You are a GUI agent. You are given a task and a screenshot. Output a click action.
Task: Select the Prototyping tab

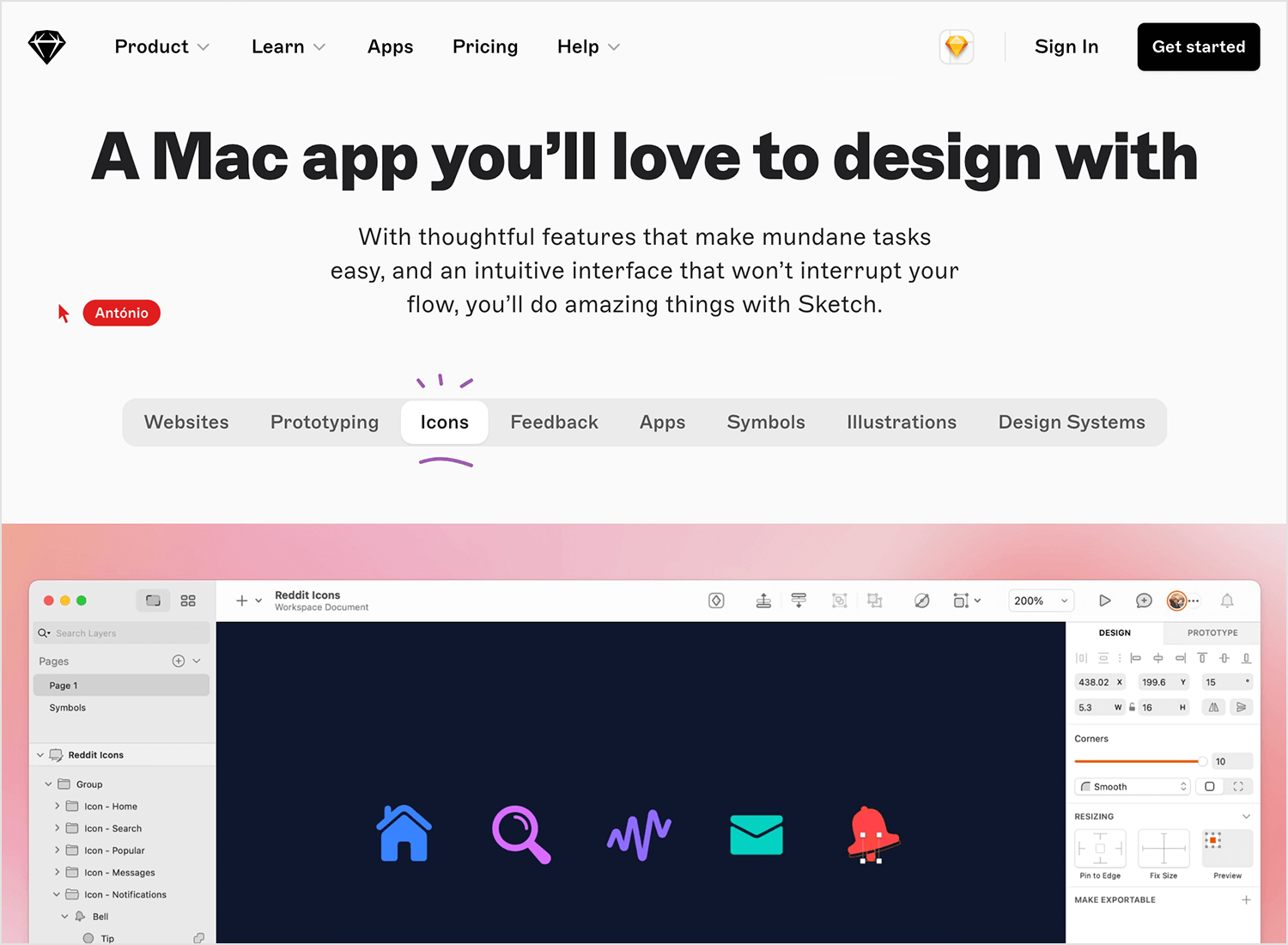tap(325, 422)
